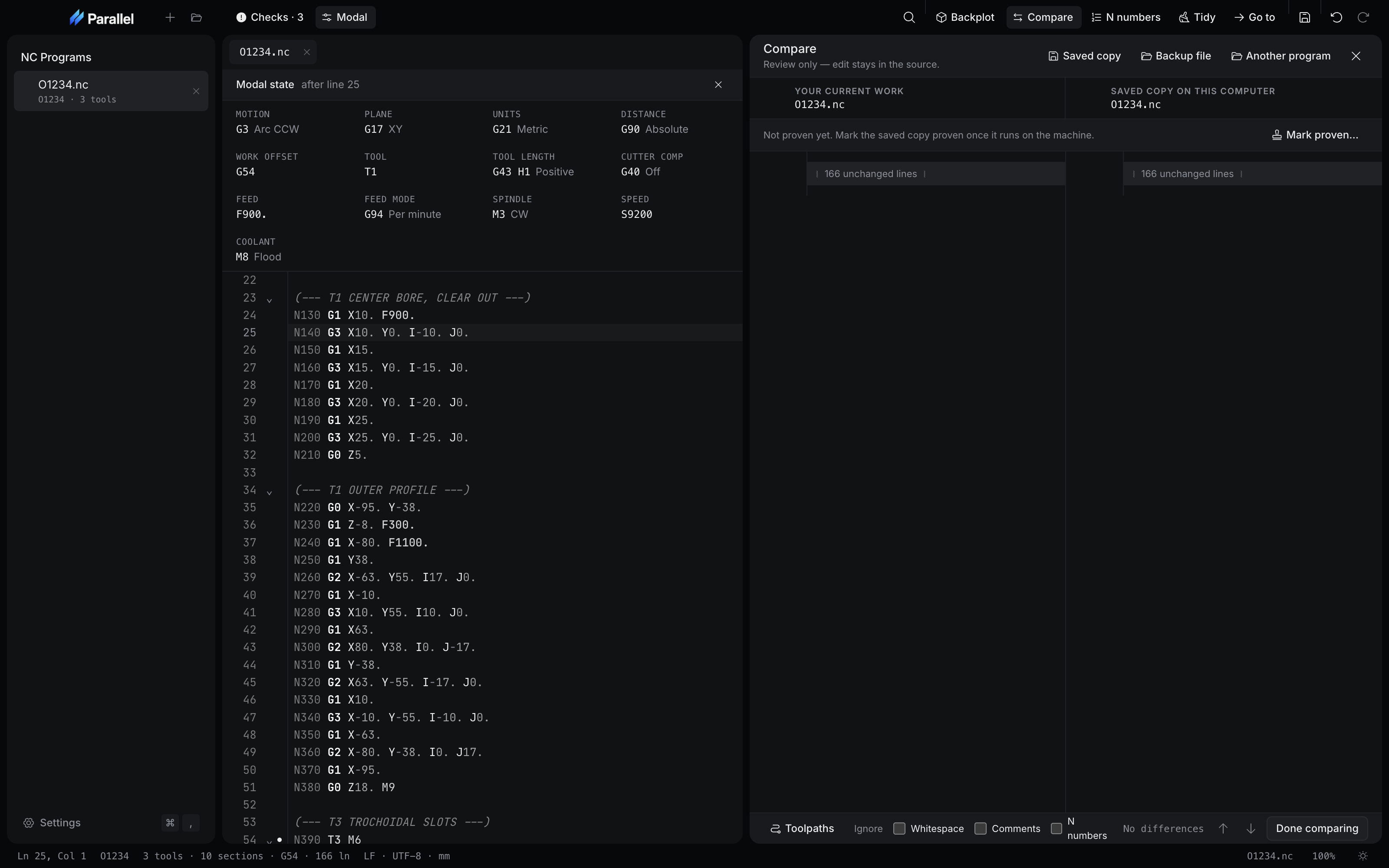Open the N numbers tool
Viewport: 1389px width, 868px height.
coord(1126,17)
